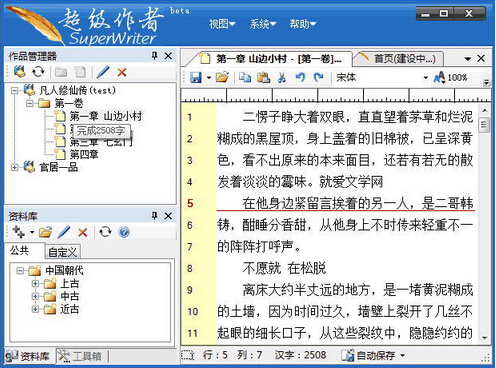This screenshot has height=368, width=496.
Task: Toggle the pin on 作品管理器 panel
Action: (x=154, y=56)
